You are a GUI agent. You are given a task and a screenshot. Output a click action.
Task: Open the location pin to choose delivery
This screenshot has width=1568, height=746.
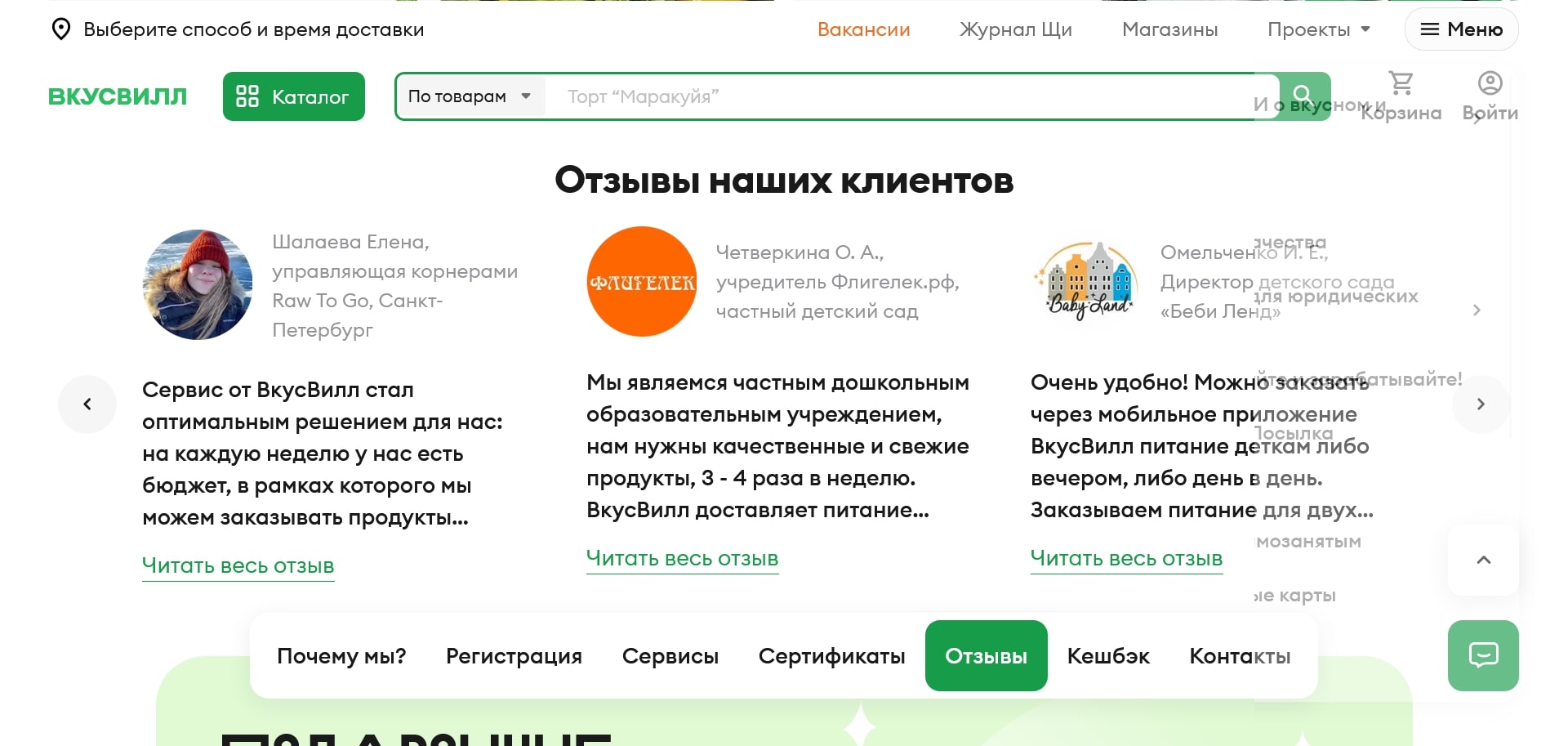click(x=61, y=29)
